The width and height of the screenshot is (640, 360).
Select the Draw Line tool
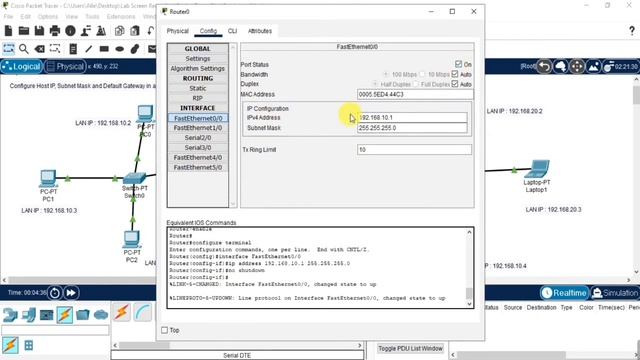pos(89,49)
